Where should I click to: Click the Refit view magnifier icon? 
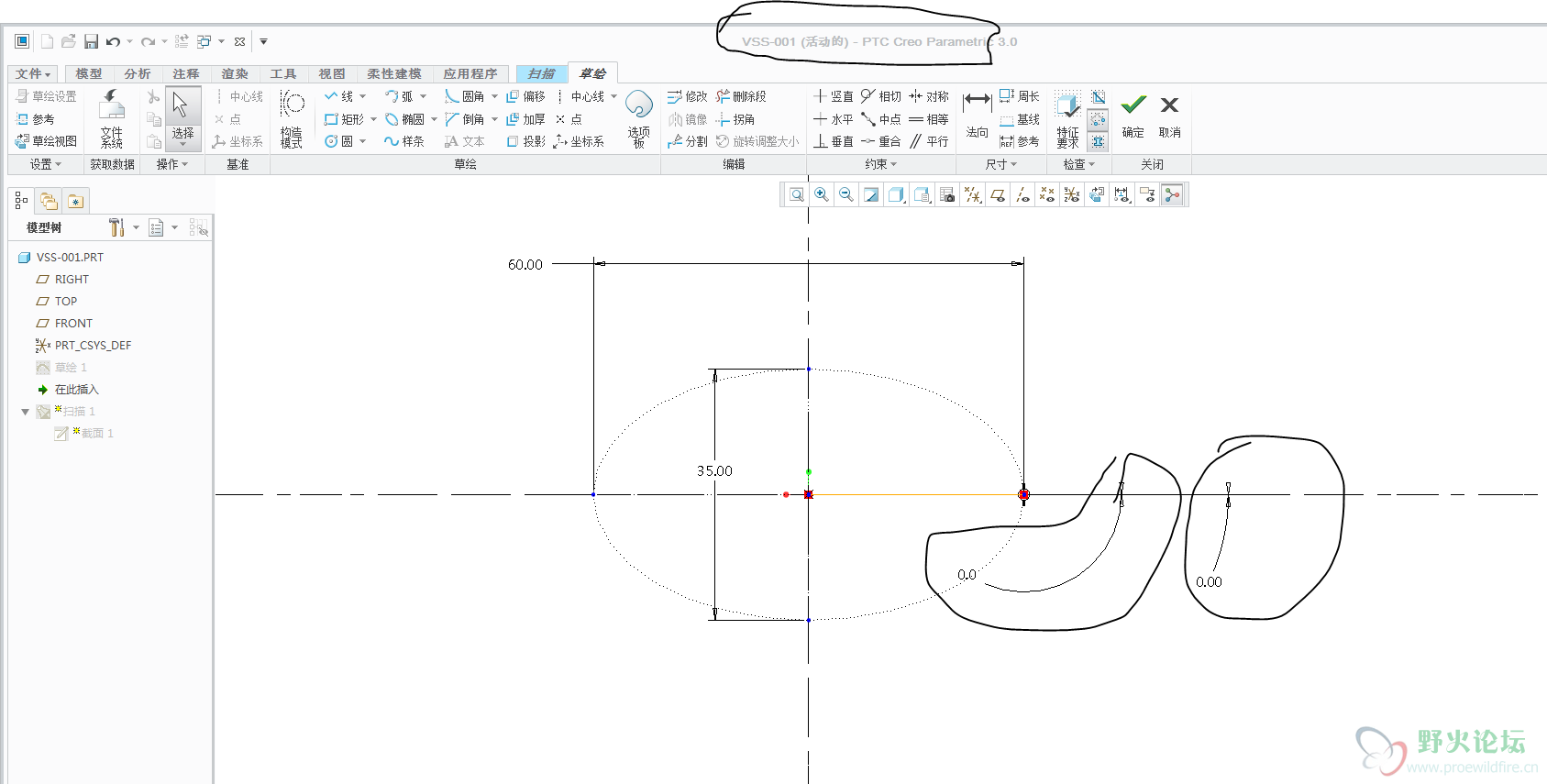[797, 194]
